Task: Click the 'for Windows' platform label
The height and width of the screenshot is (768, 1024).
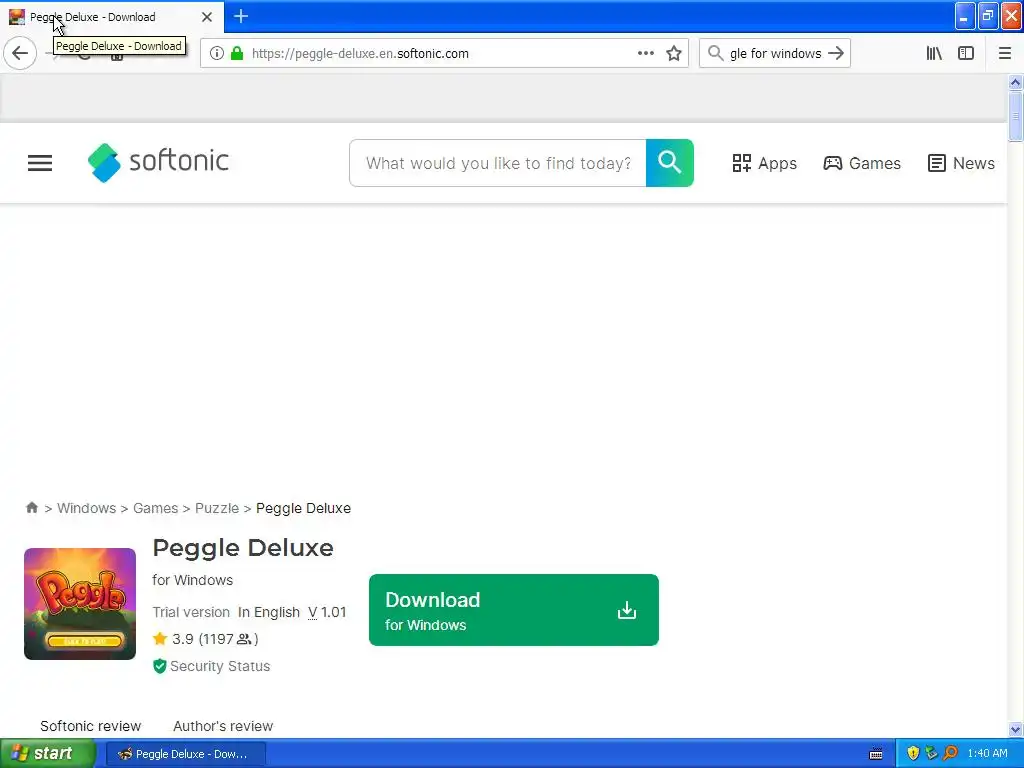Action: 193,580
